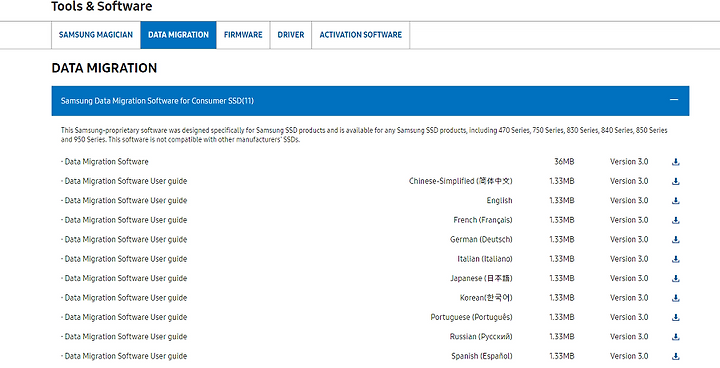The height and width of the screenshot is (368, 720).
Task: Click the 'French (Français)' language label
Action: 483,220
